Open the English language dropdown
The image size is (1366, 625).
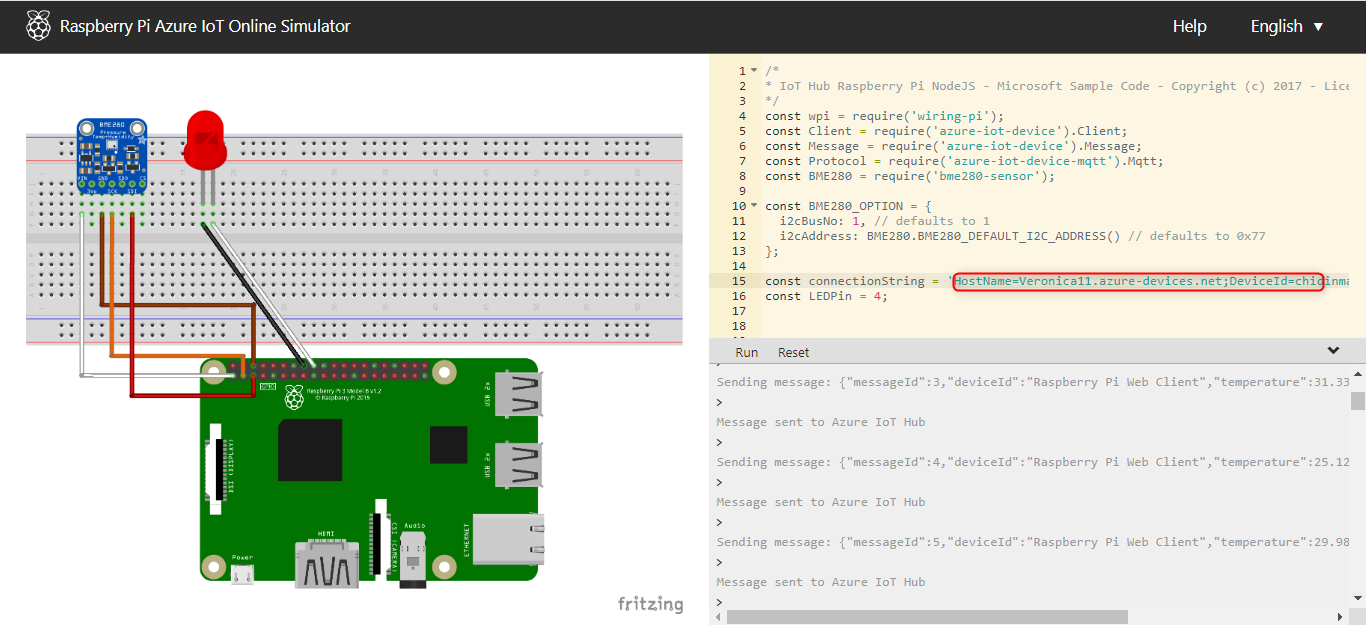coord(1287,27)
